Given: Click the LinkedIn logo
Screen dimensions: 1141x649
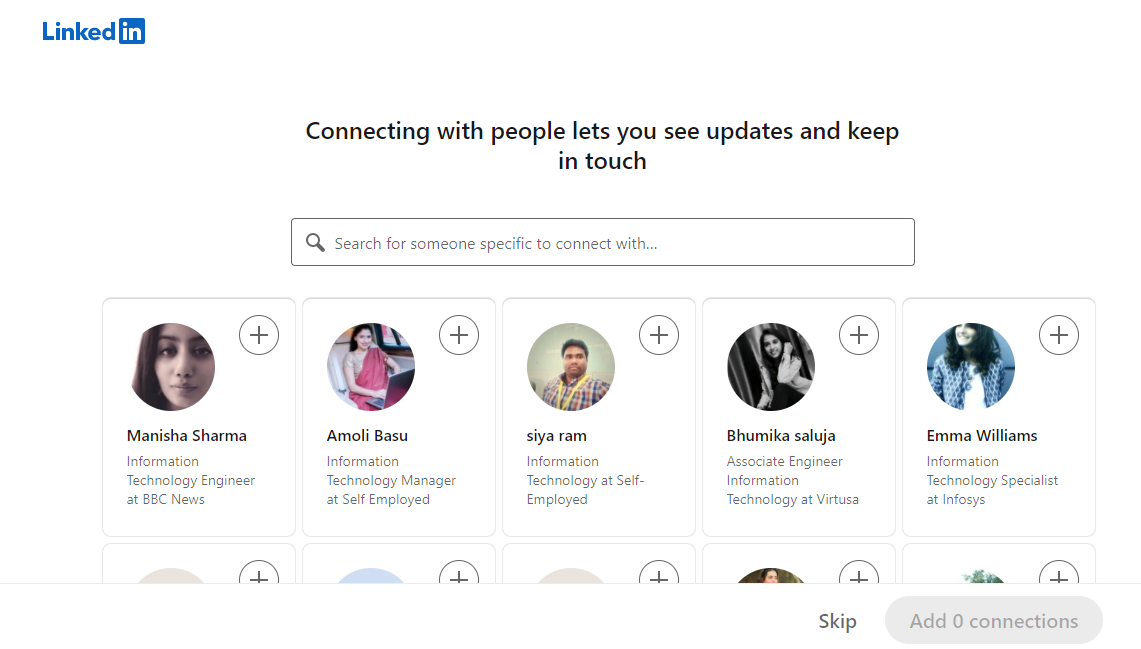Looking at the screenshot, I should (93, 30).
